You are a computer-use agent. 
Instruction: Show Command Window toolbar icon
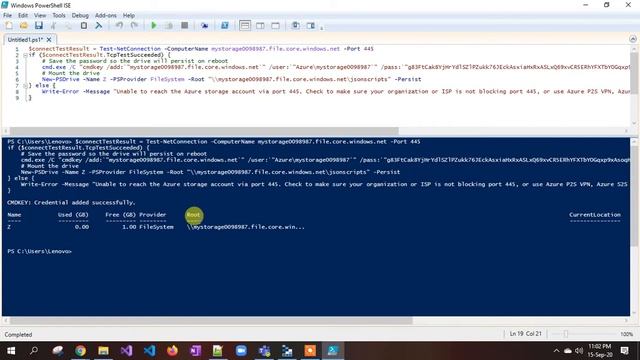296,25
